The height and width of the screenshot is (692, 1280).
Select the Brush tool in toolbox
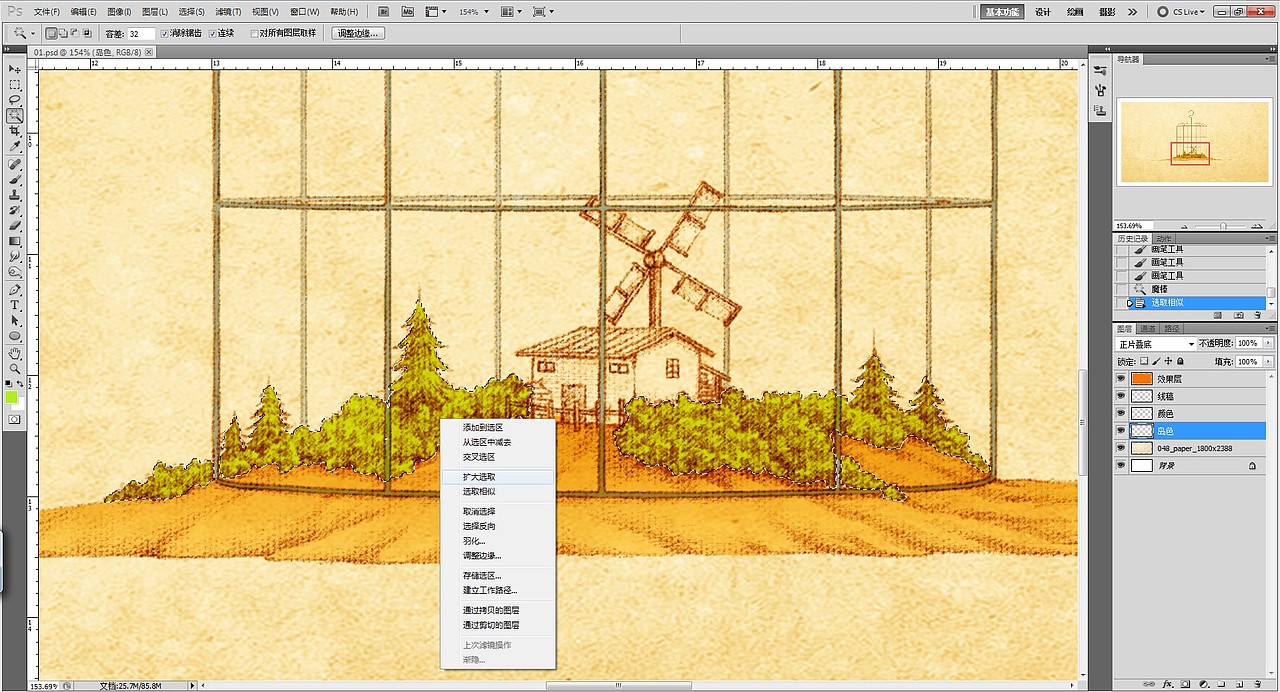coord(15,180)
